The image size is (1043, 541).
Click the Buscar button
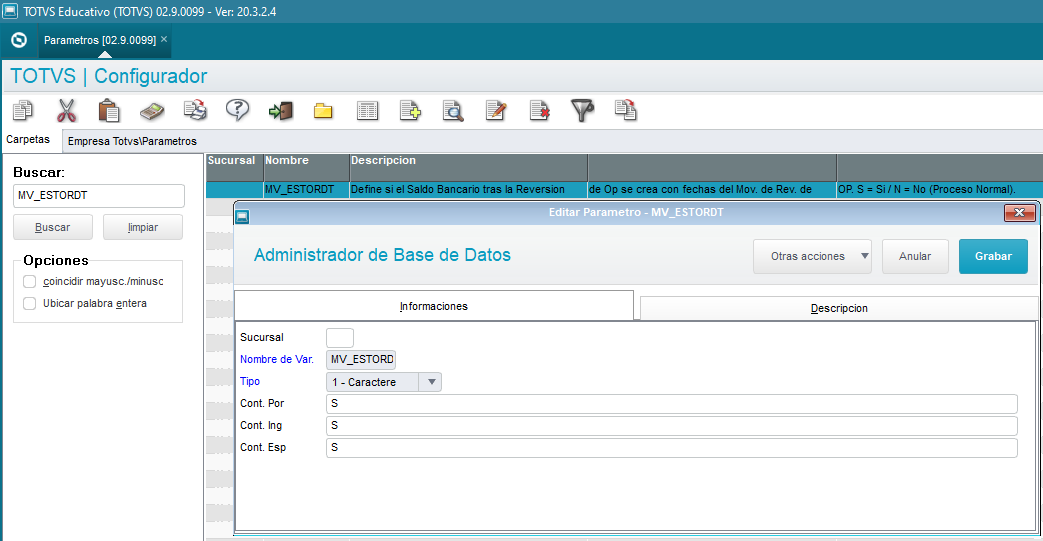pyautogui.click(x=53, y=228)
